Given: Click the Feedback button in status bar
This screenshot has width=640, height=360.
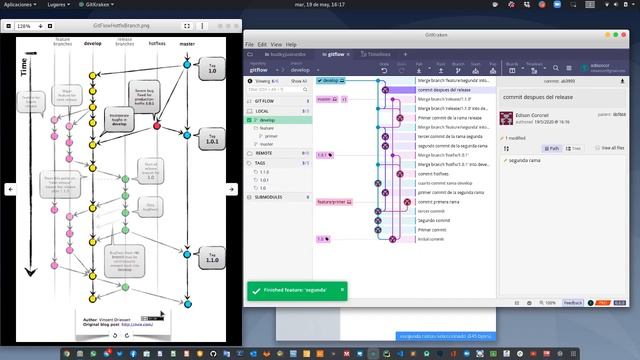Looking at the screenshot, I should [x=573, y=303].
